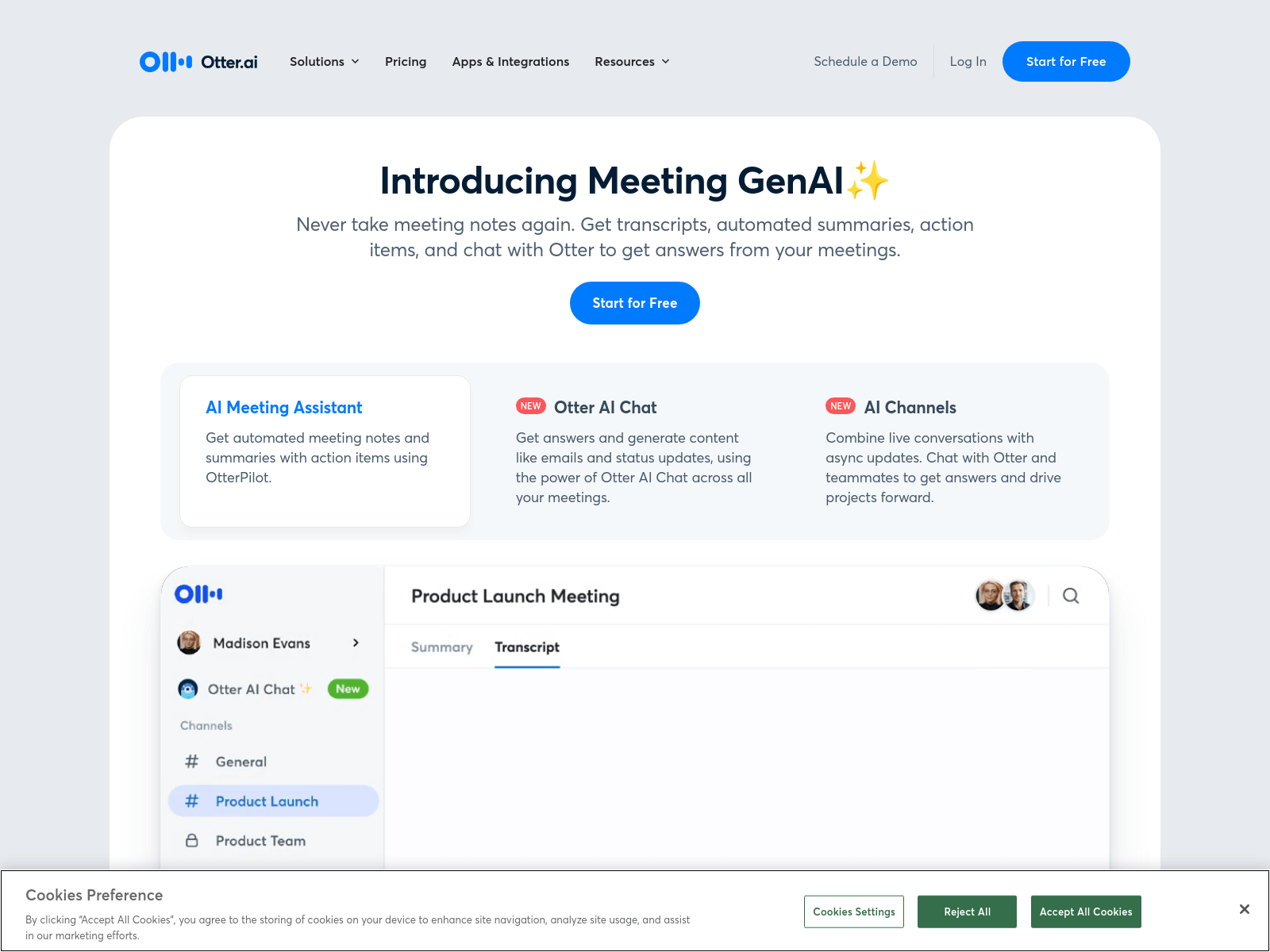Click the Otter logo in app sidebar
1270x952 pixels.
pos(198,594)
